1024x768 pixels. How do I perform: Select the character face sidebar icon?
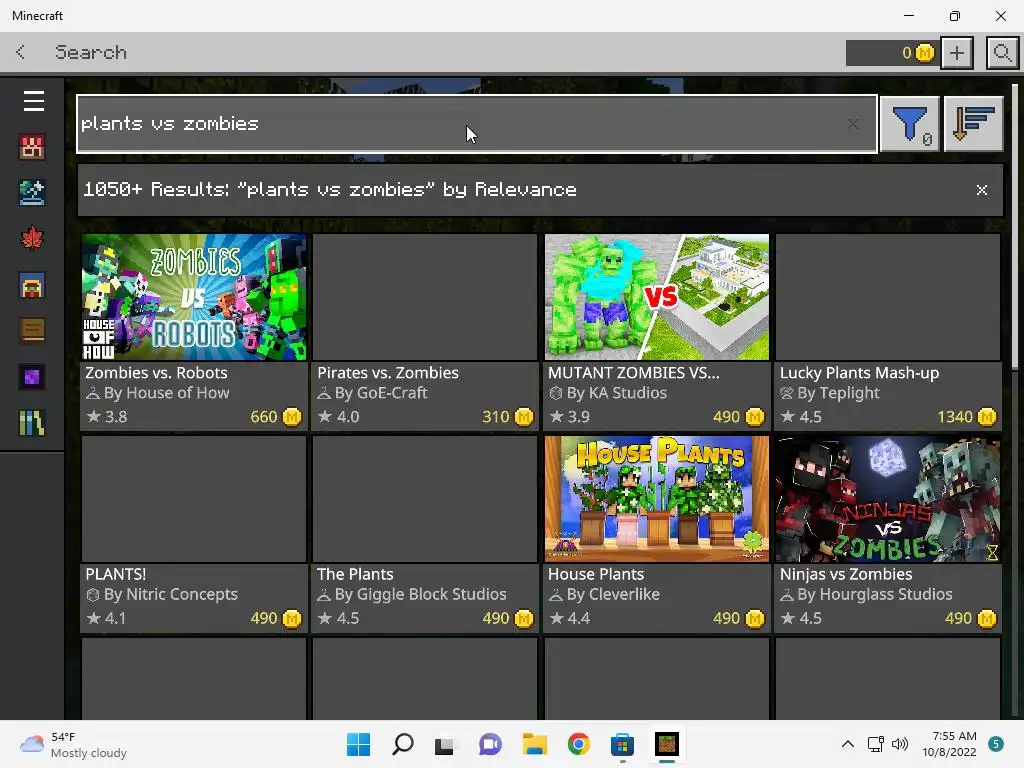tap(32, 285)
